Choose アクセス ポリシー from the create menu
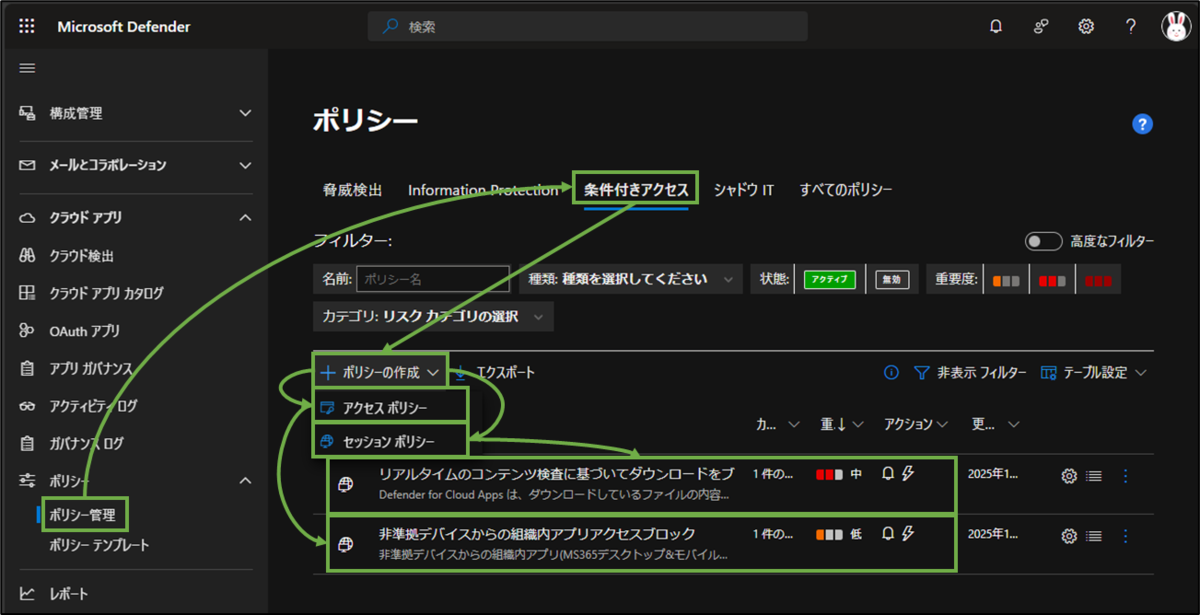This screenshot has height=615, width=1200. click(391, 408)
